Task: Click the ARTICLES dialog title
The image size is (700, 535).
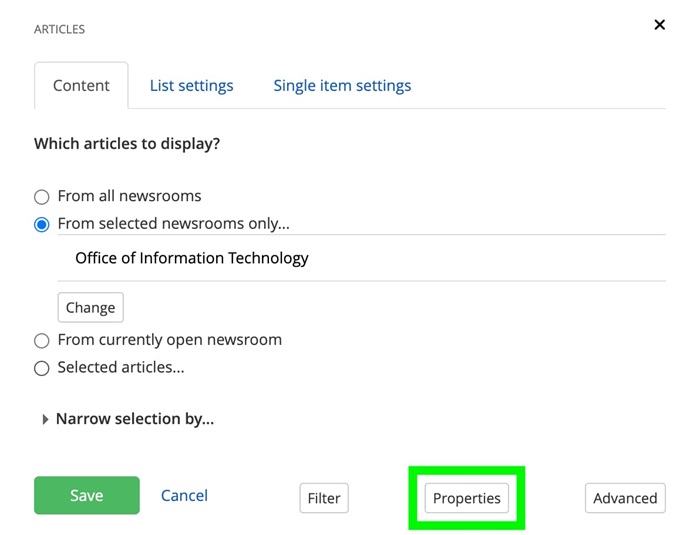Action: pos(59,29)
